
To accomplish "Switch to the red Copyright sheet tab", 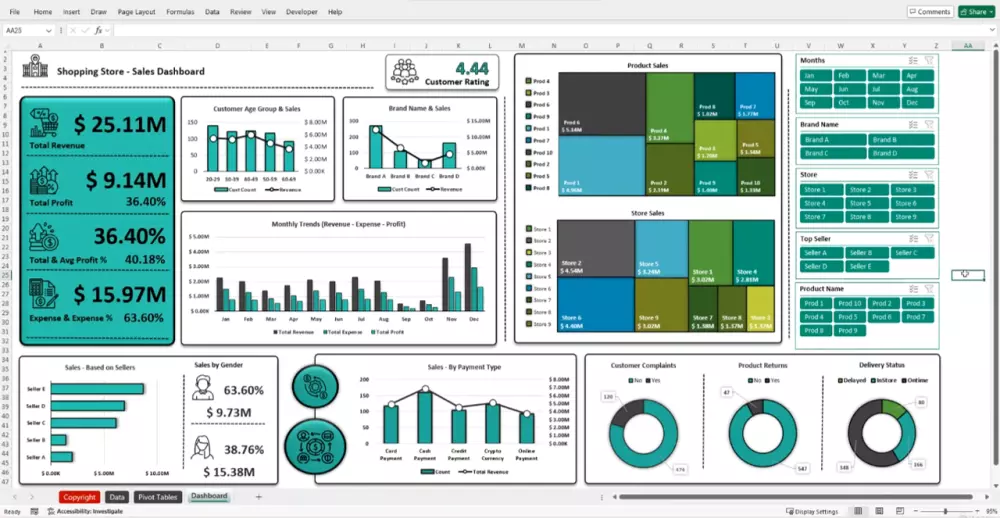I will pos(80,497).
